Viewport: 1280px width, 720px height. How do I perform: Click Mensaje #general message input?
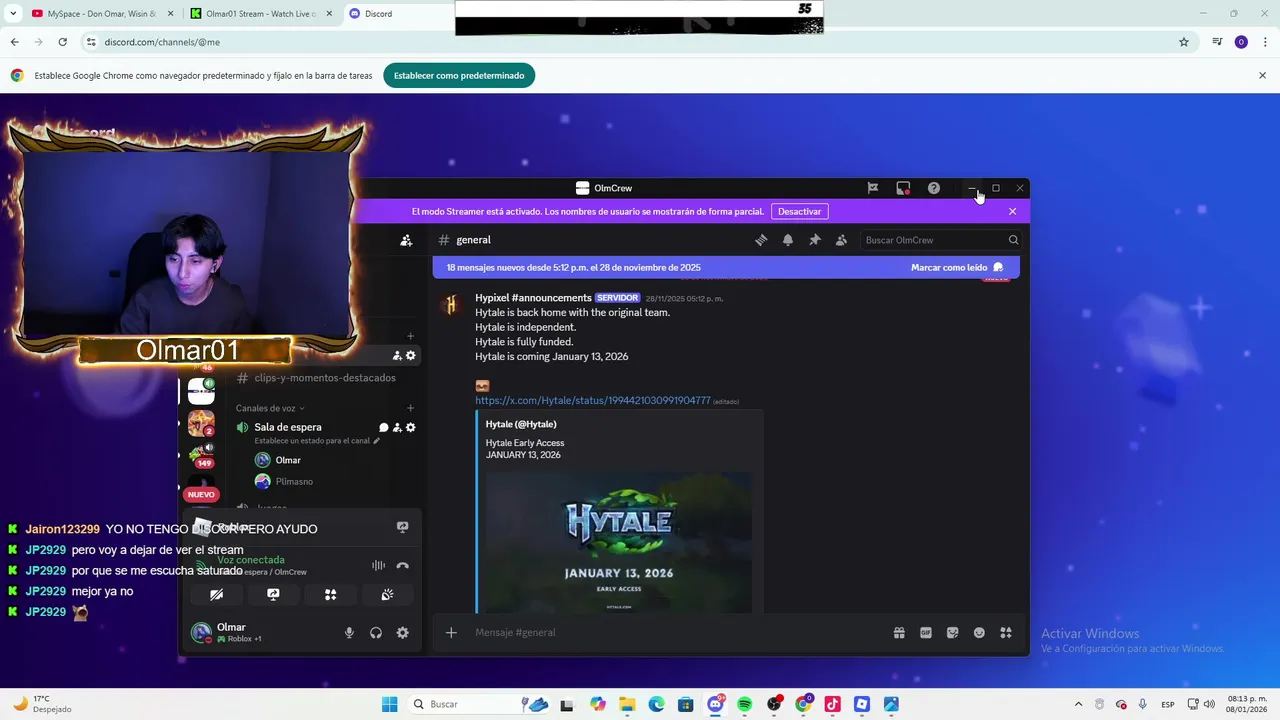tap(680, 632)
